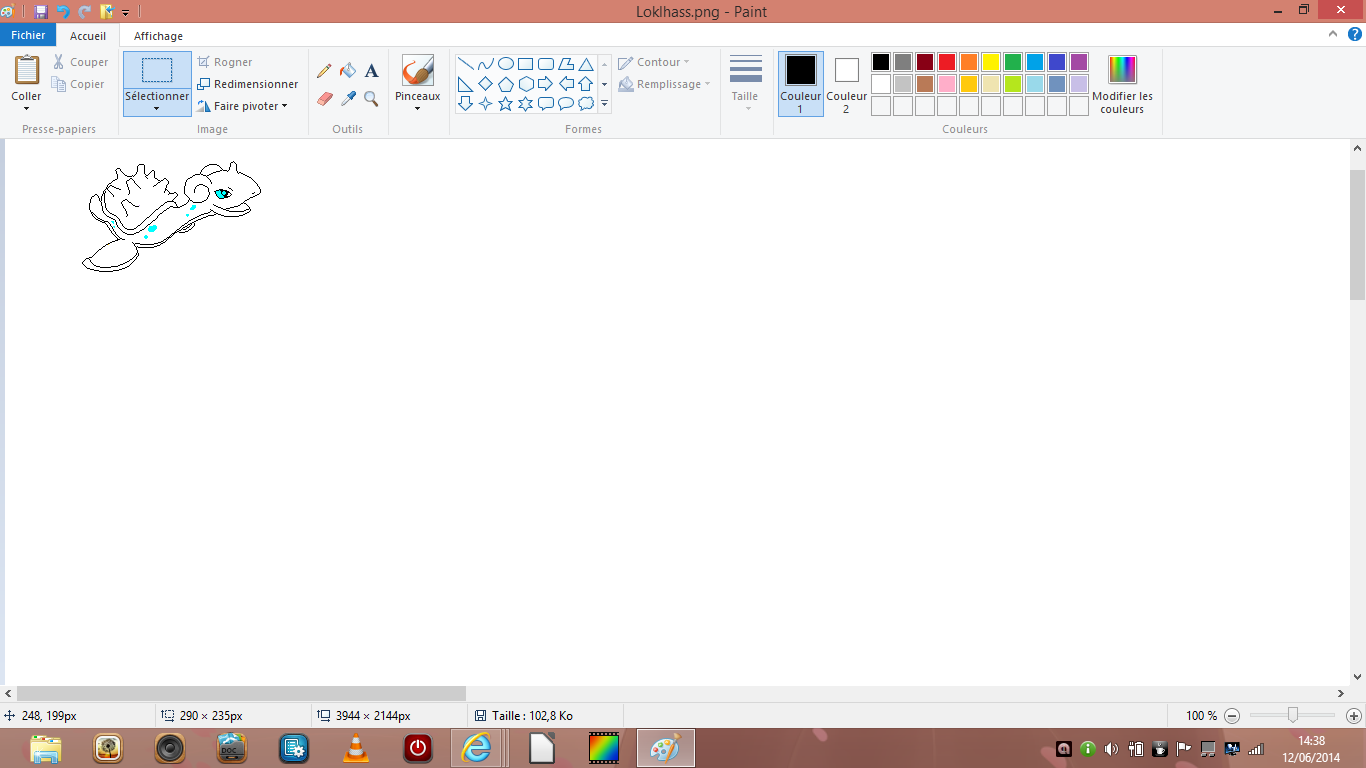Click the horizontal scrollbar right arrow
Screen dimensions: 1366x768
(1341, 693)
